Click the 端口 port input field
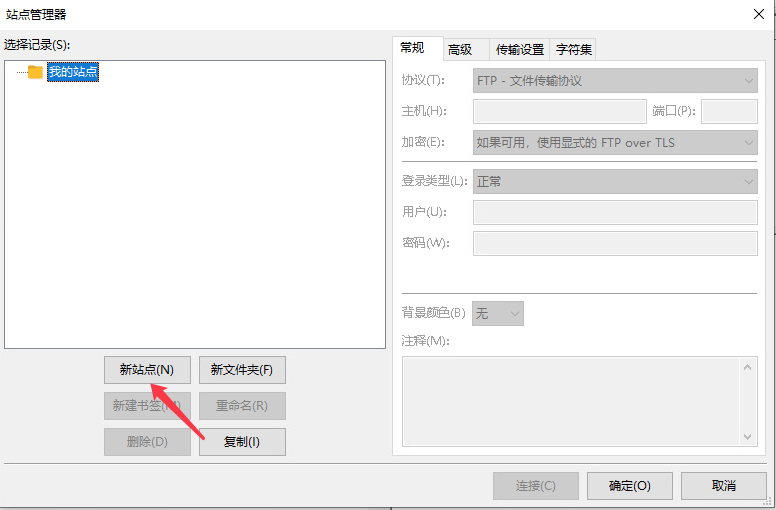 point(729,111)
